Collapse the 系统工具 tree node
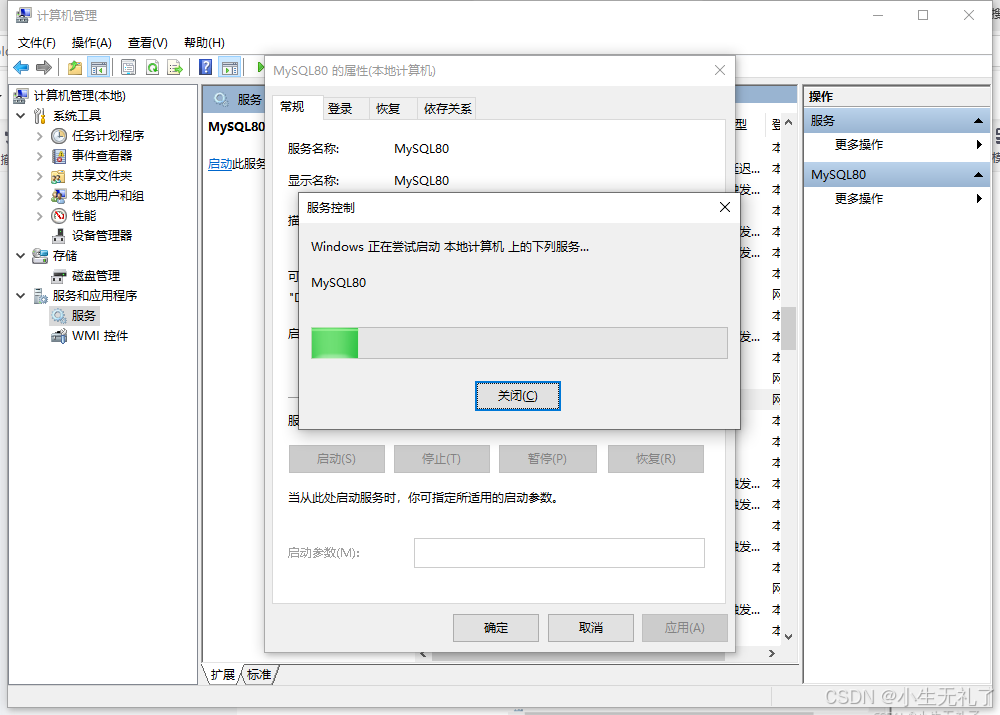Screen dimensions: 1000x715 21,116
